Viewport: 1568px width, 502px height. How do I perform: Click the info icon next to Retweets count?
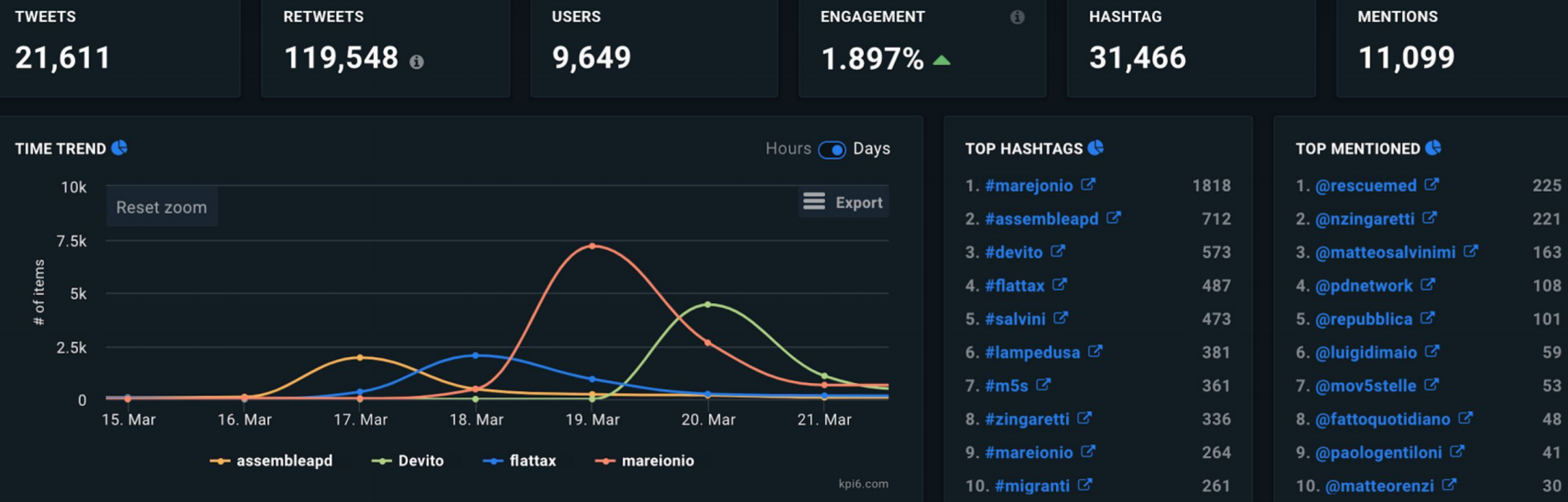[x=416, y=62]
